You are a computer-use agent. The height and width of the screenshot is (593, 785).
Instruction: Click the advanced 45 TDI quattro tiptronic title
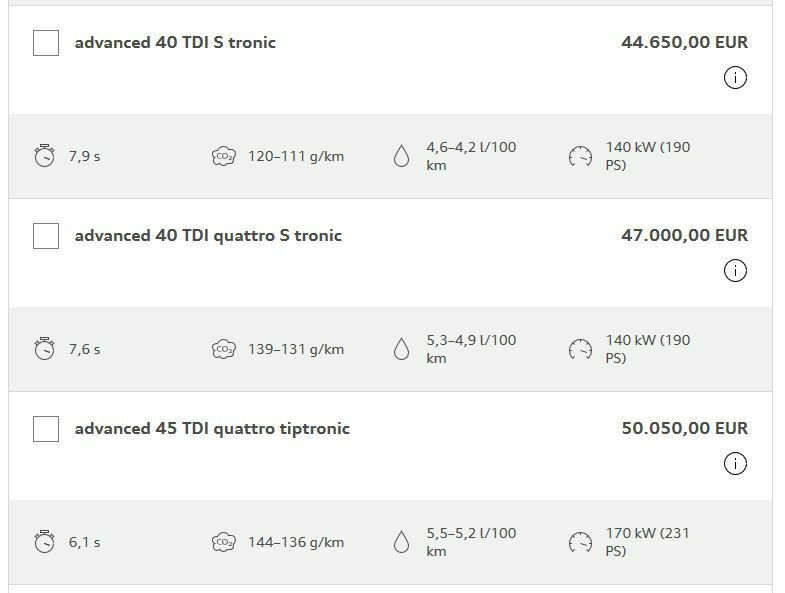tap(212, 429)
